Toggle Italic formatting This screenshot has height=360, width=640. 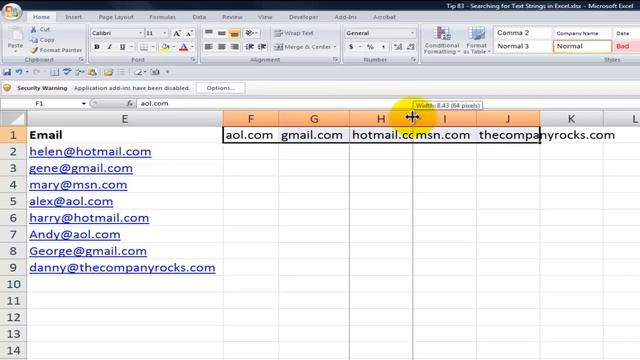(109, 47)
